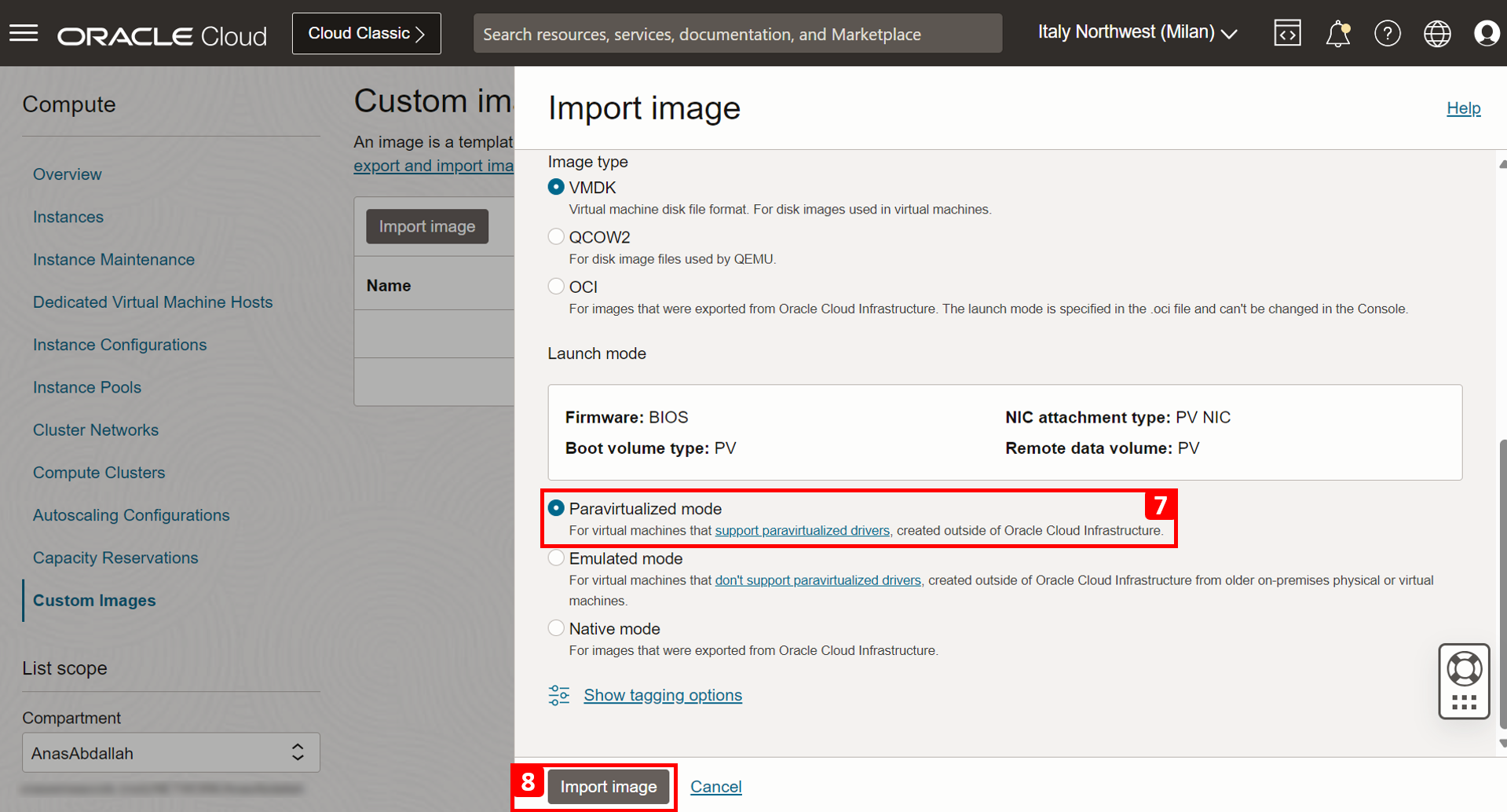Sort by Name column header
Viewport: 1507px width, 812px height.
click(389, 286)
